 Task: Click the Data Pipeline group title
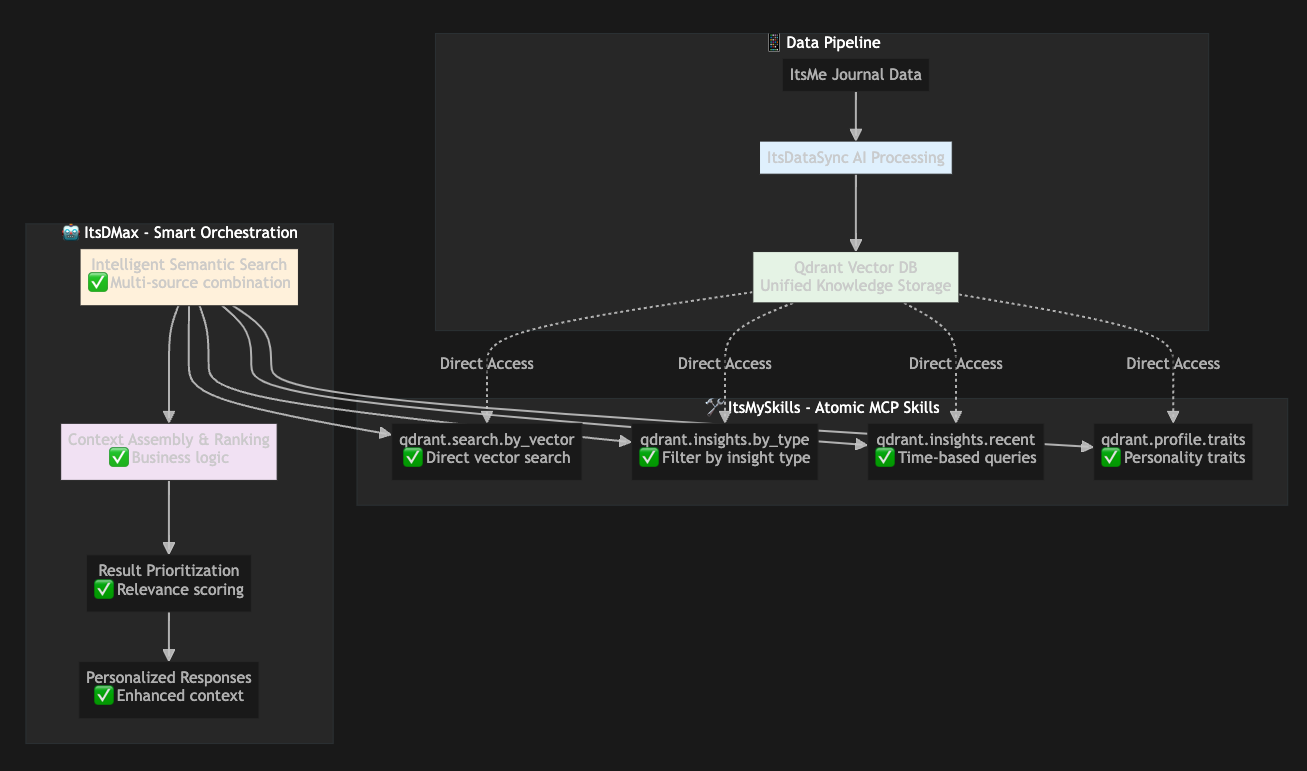pyautogui.click(x=833, y=43)
